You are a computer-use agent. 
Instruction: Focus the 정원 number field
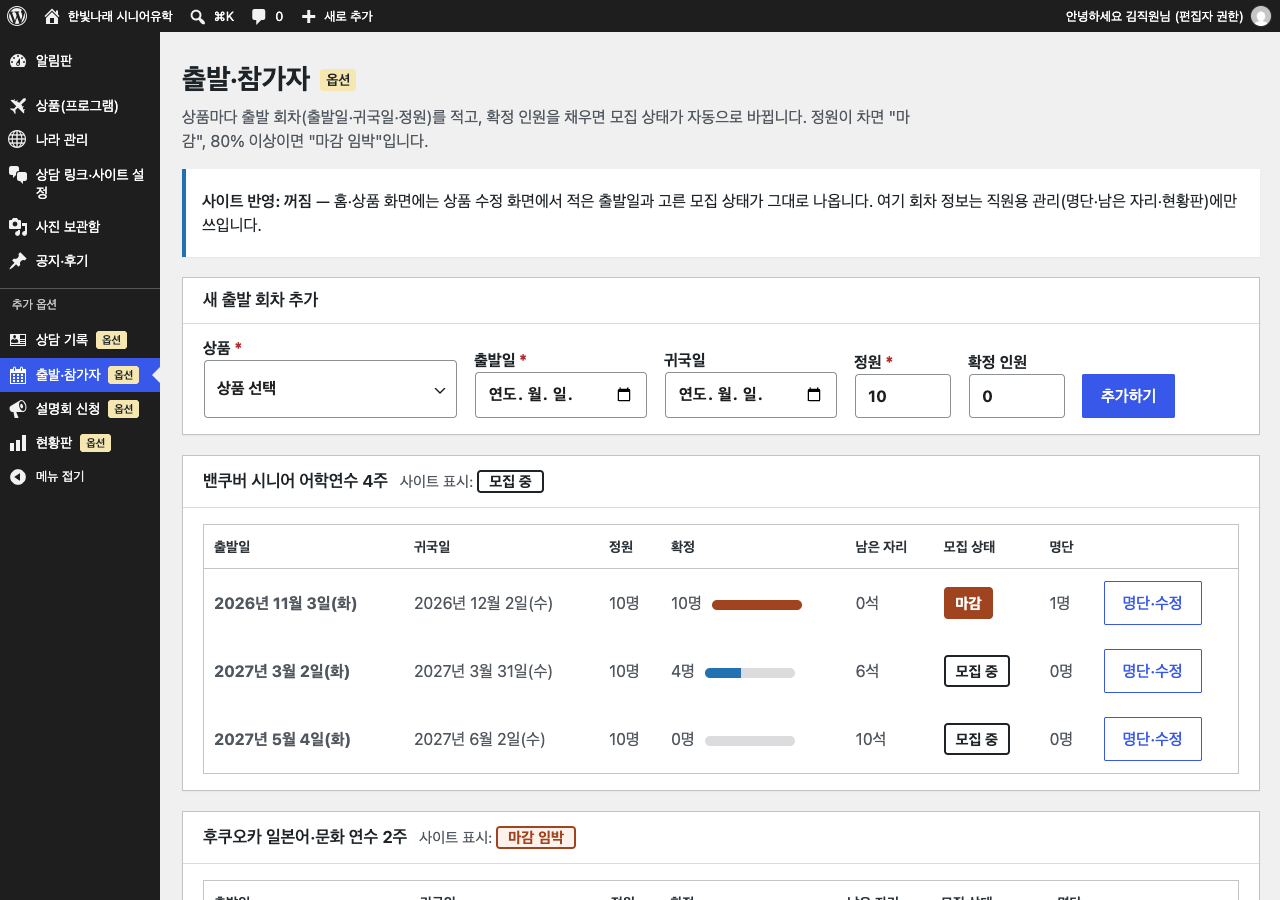click(x=903, y=396)
